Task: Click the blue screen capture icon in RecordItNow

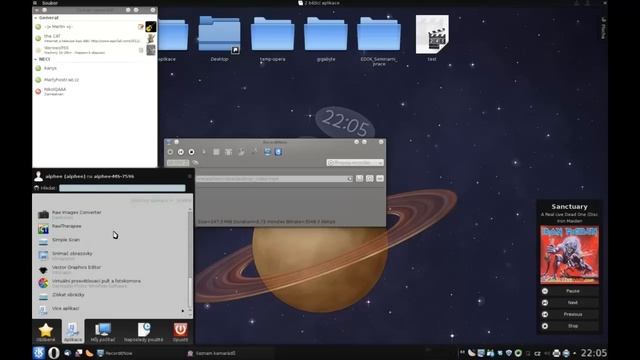Action: coord(267,152)
